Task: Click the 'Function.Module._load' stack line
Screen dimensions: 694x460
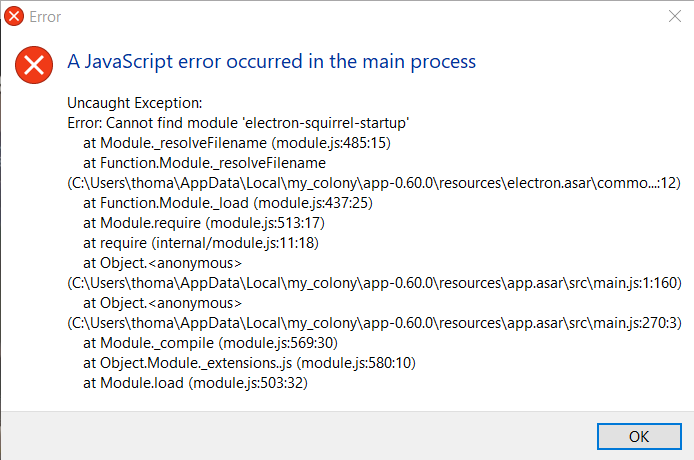Action: pos(228,203)
